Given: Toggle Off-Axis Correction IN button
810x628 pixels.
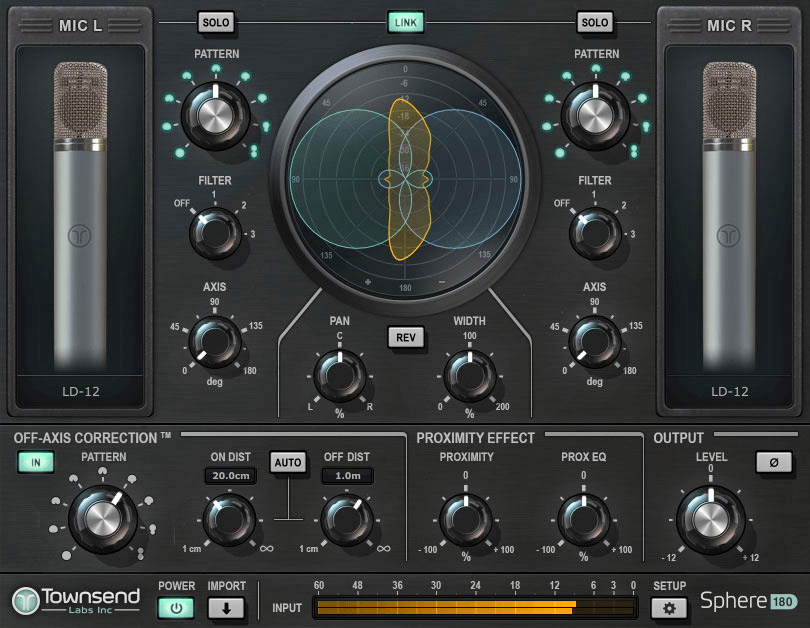Looking at the screenshot, I should click(x=36, y=462).
